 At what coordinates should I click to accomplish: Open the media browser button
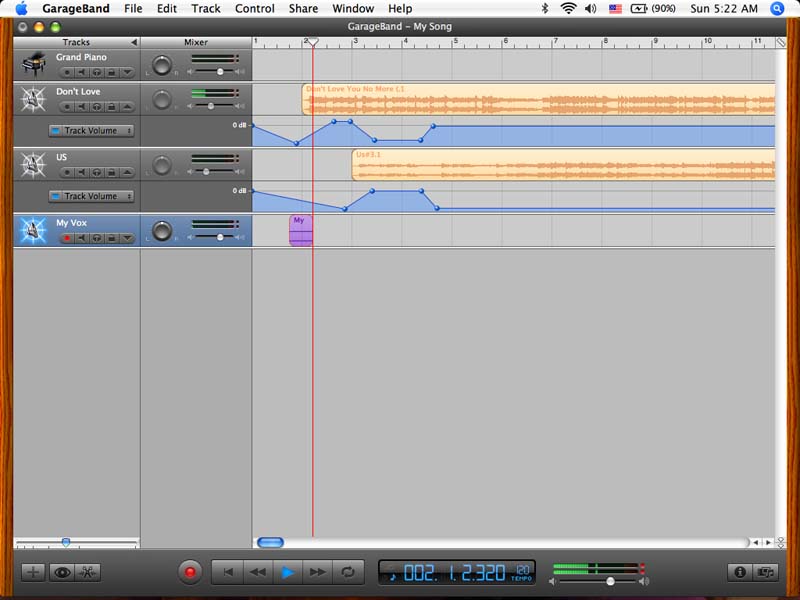point(765,572)
